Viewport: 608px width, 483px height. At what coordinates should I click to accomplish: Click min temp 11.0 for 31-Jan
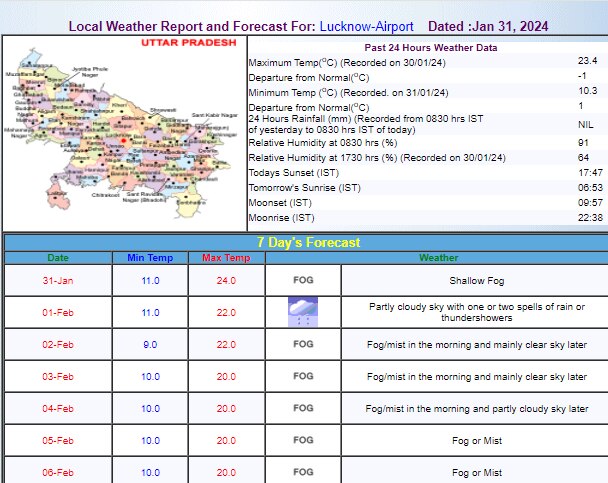point(150,280)
